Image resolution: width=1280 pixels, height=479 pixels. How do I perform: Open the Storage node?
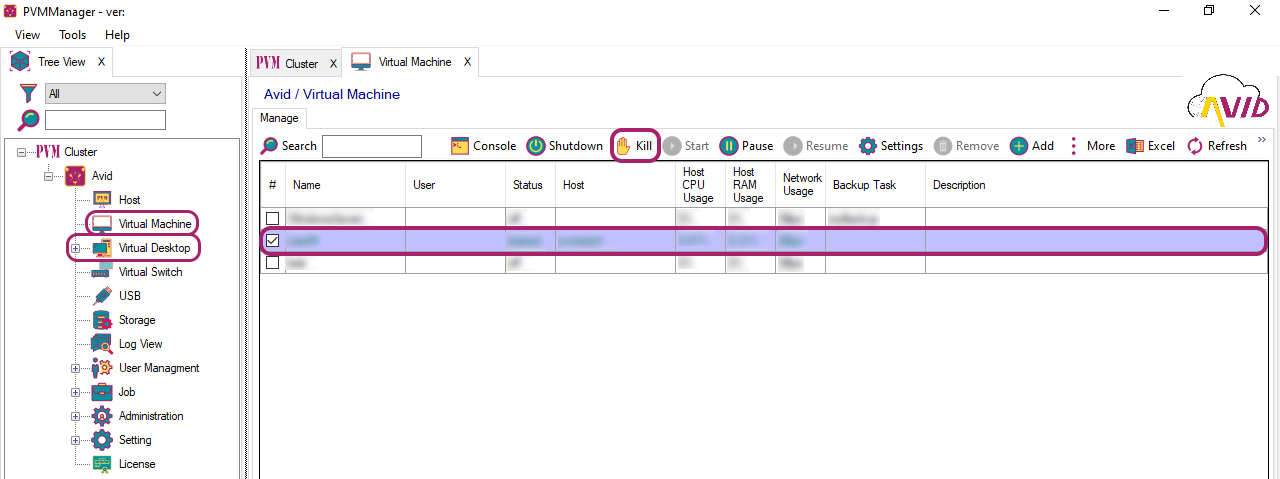click(137, 320)
